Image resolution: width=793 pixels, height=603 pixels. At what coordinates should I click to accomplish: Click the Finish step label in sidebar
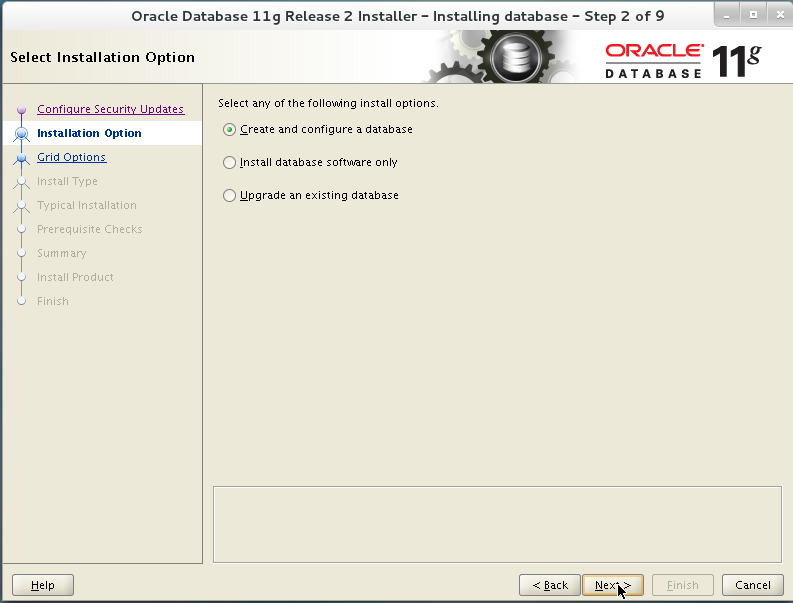[53, 302]
